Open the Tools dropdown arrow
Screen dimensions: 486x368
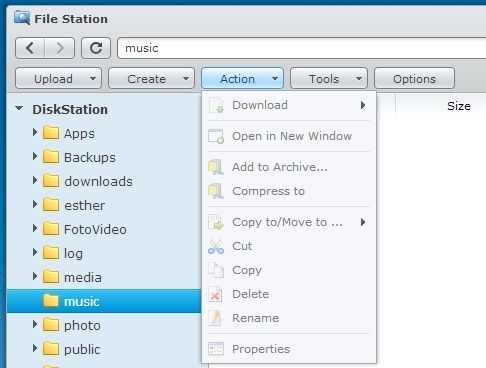pyautogui.click(x=359, y=79)
